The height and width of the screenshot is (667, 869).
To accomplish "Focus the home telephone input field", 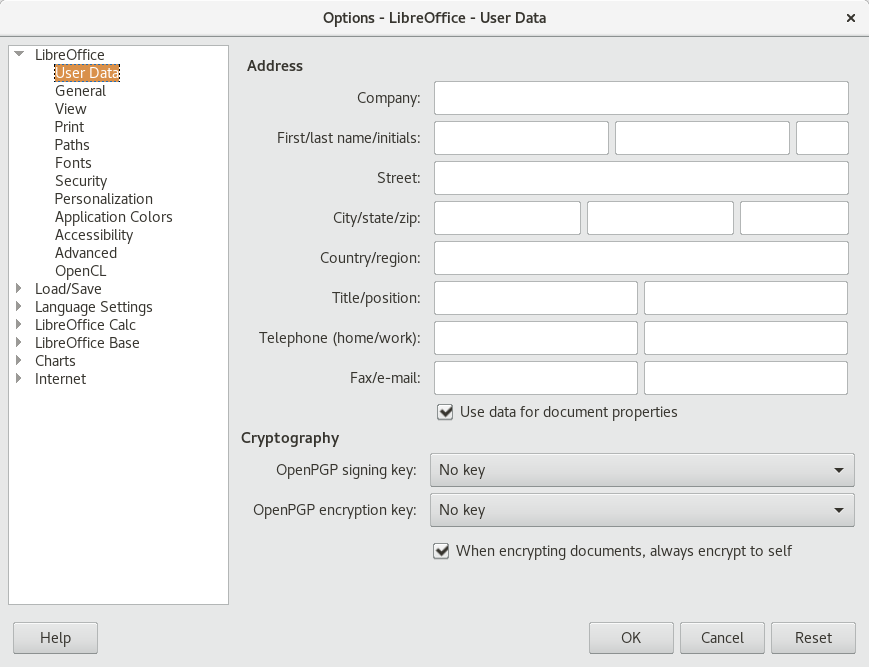I will (x=536, y=338).
